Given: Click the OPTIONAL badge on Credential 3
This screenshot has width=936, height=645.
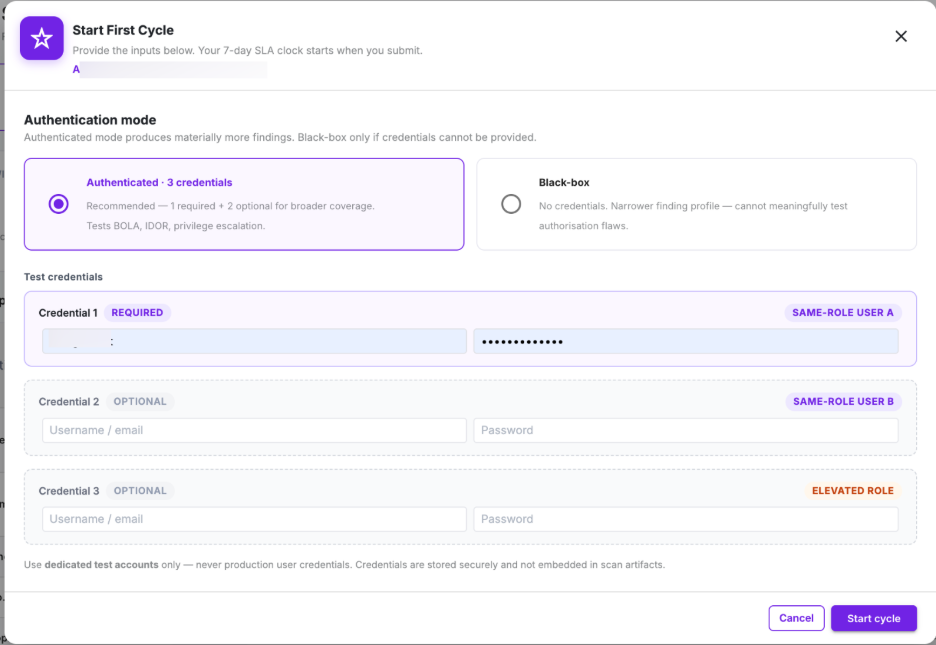Looking at the screenshot, I should pyautogui.click(x=140, y=490).
